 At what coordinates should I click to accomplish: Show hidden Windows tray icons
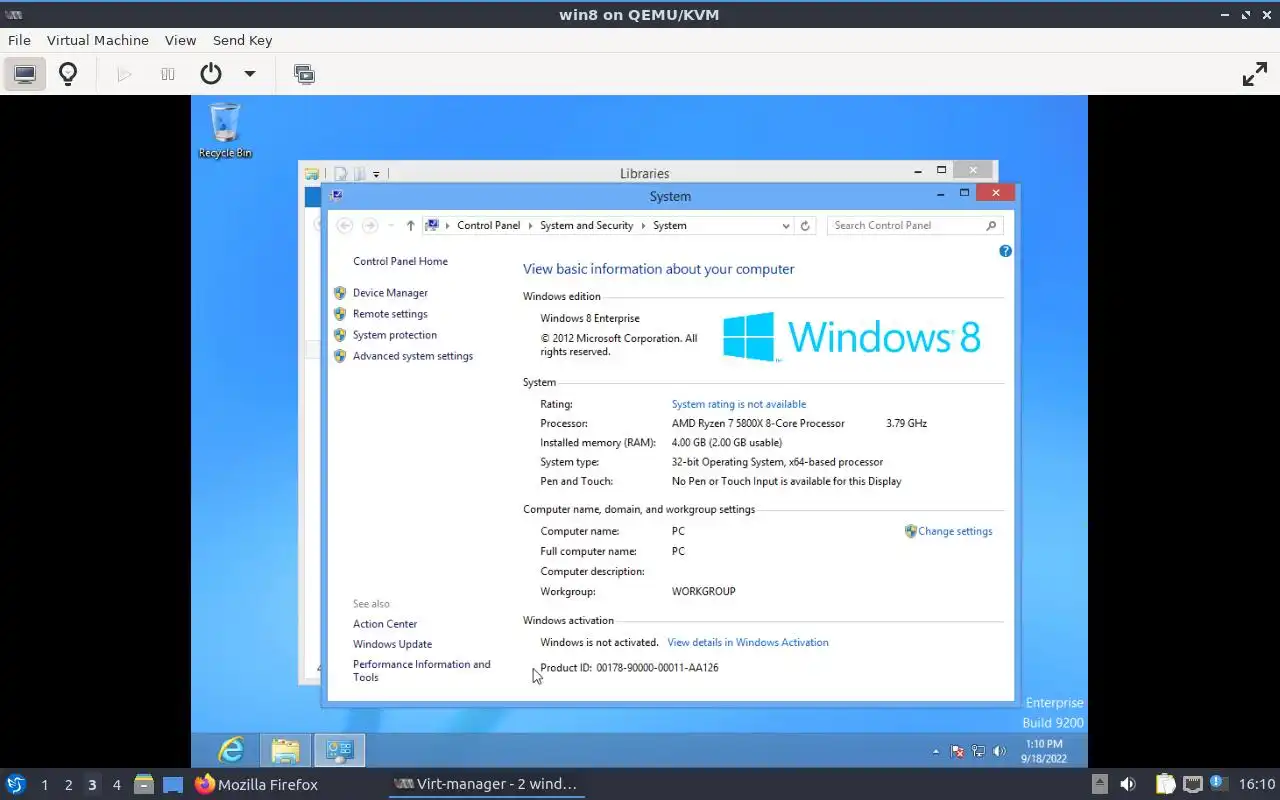tap(936, 752)
